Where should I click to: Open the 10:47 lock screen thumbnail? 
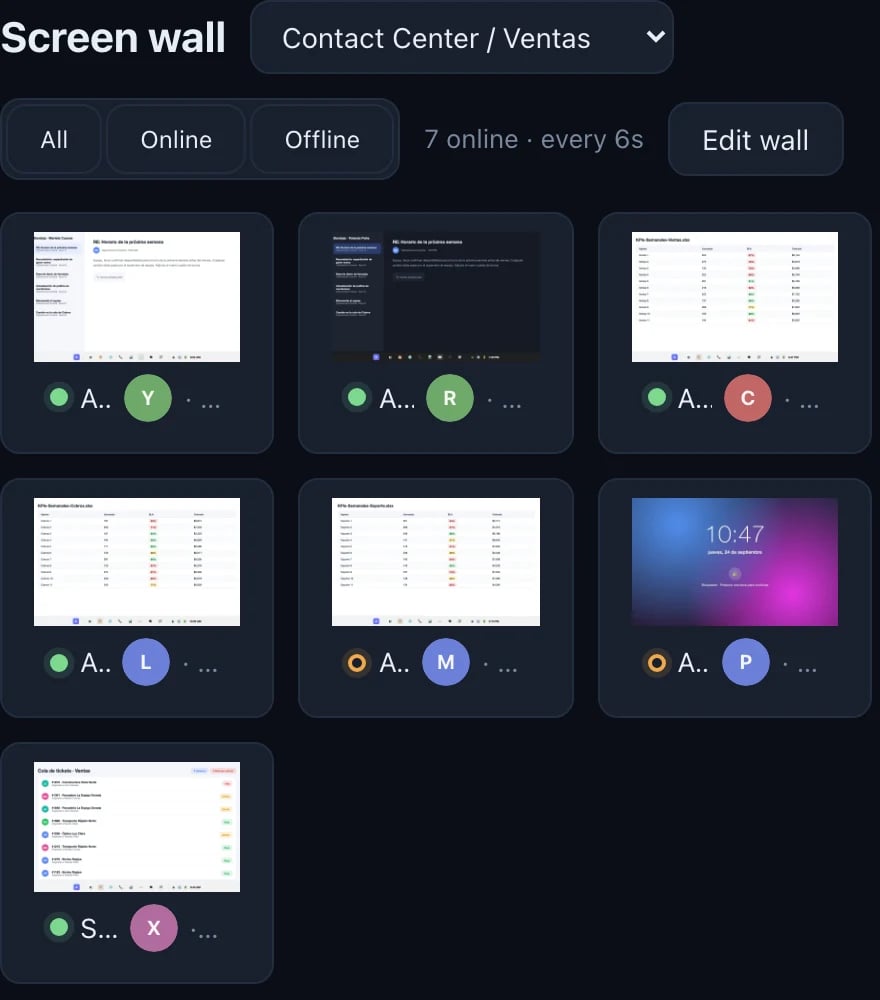(x=735, y=562)
